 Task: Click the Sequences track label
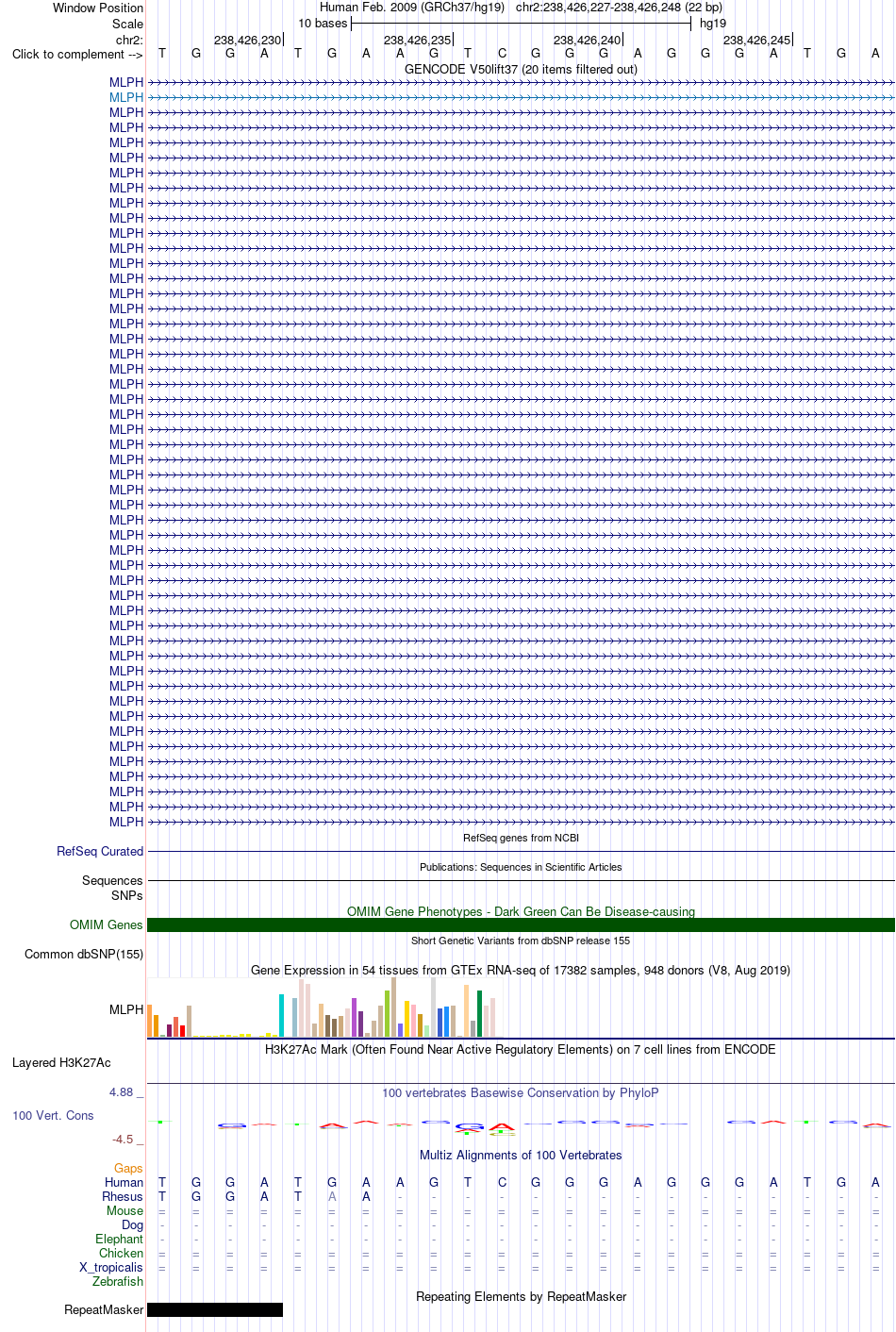tap(112, 880)
